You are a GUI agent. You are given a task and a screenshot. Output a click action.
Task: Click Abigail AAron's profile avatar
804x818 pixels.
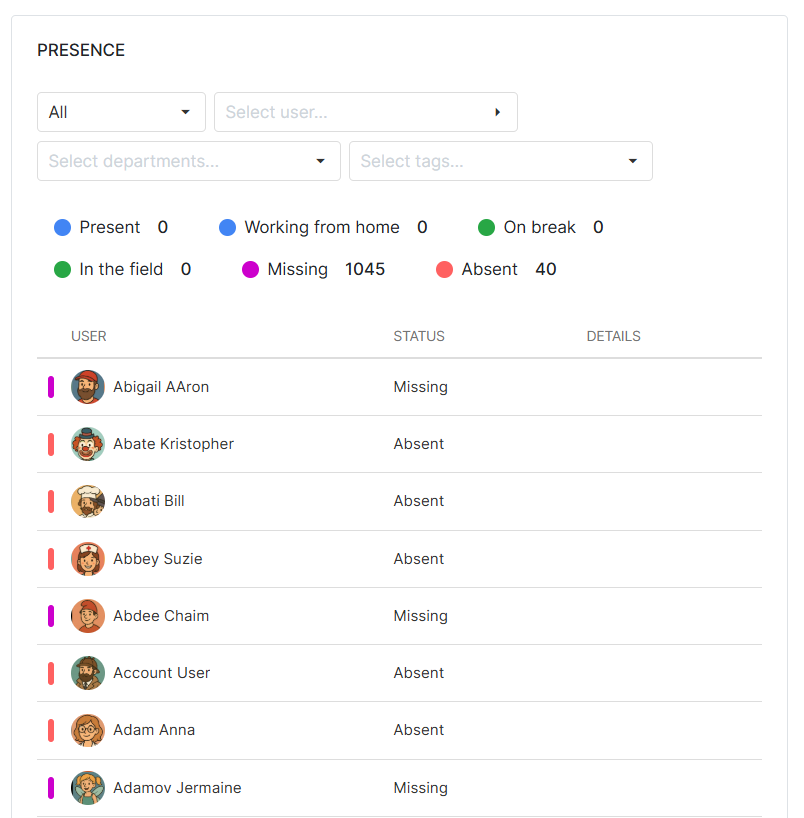point(88,387)
